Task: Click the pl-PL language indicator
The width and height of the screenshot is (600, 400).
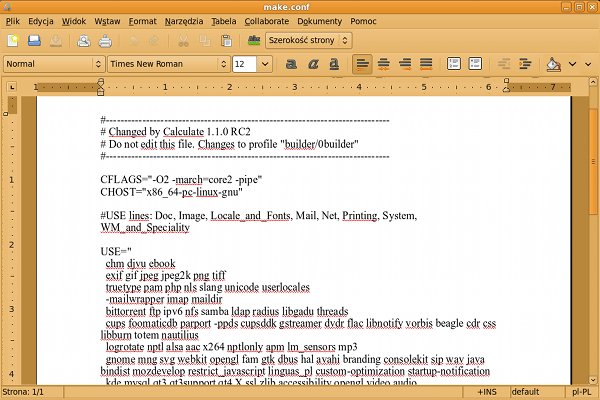Action: click(x=582, y=392)
